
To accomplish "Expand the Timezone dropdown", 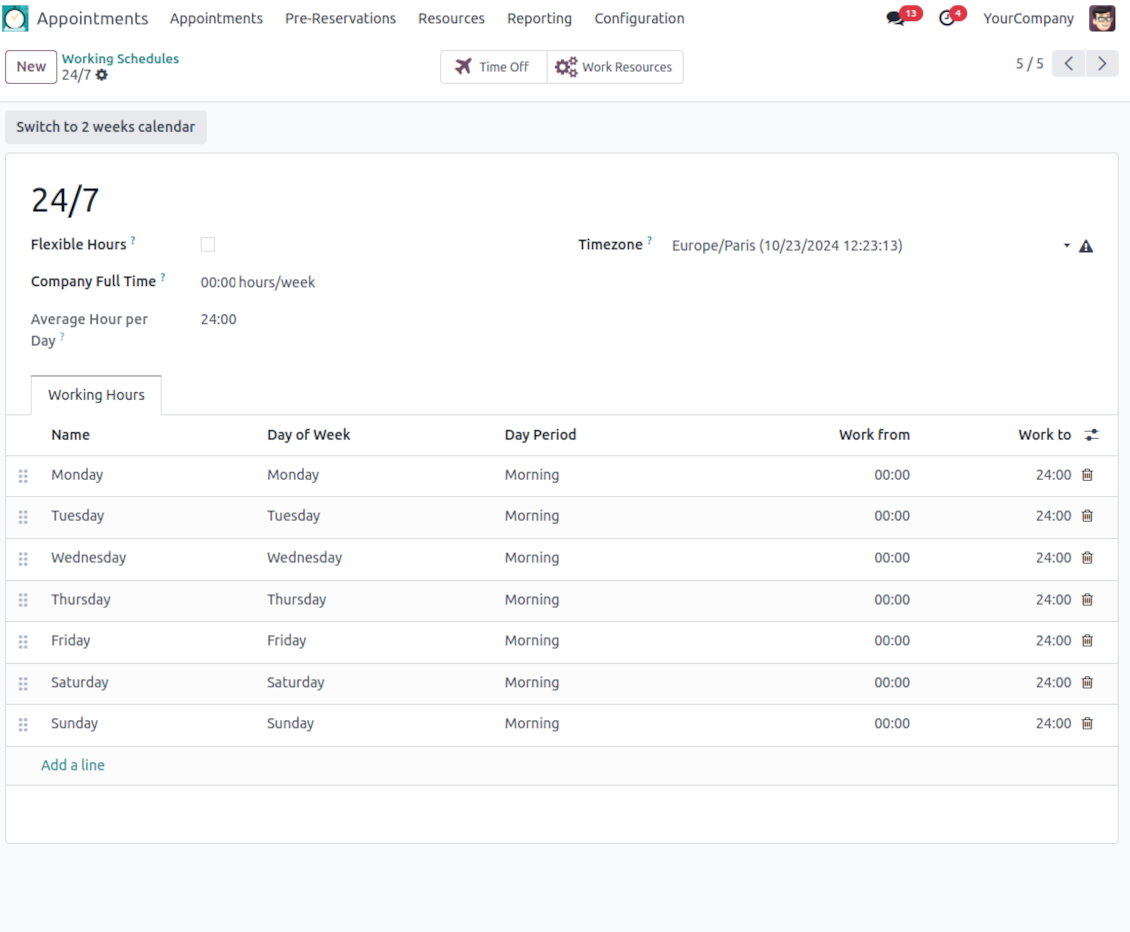I will (x=1066, y=246).
